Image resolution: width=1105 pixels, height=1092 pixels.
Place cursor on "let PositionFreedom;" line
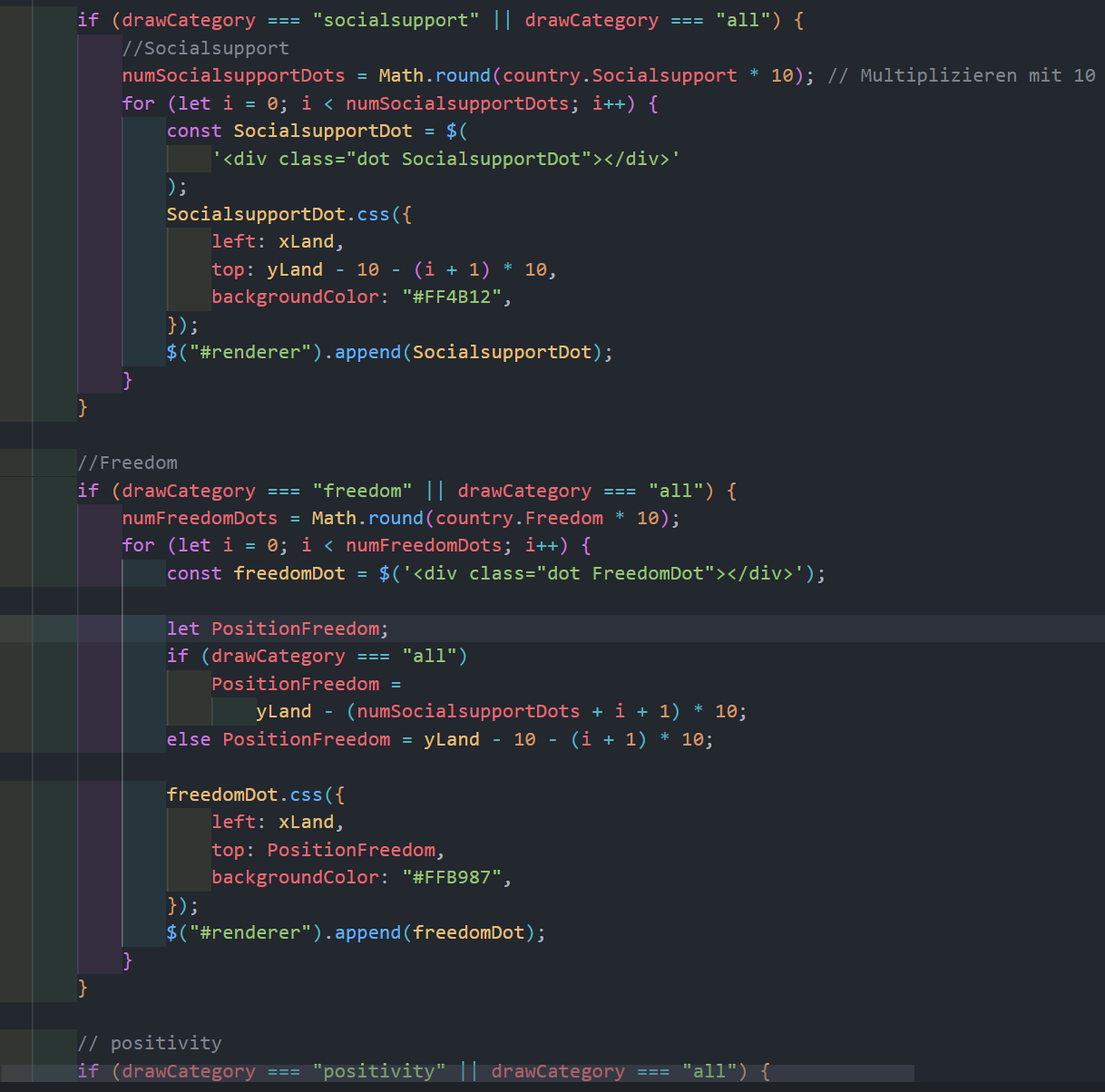pyautogui.click(x=278, y=629)
